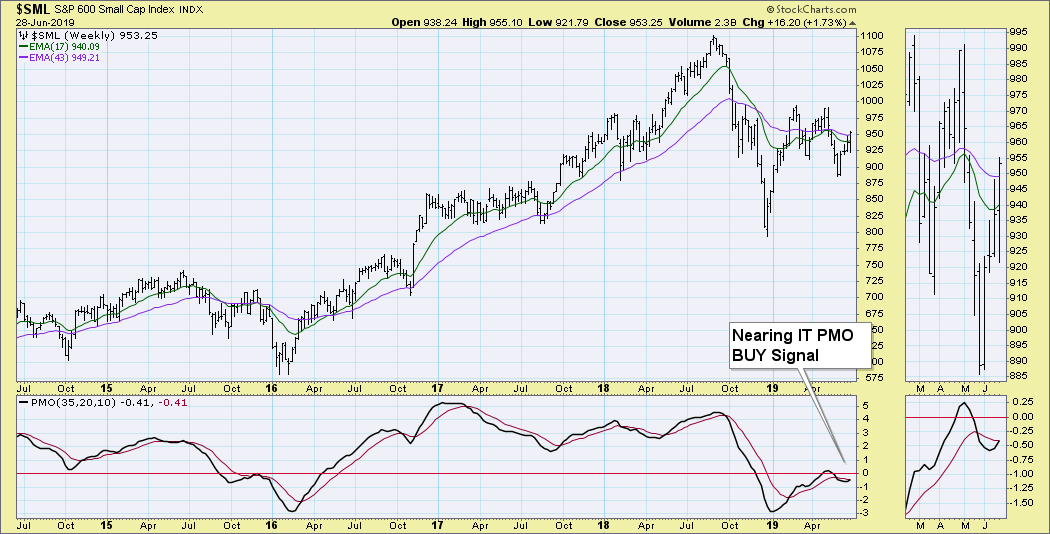Click the 'Nearing IT PMO BUY Signal' annotation box
Viewport: 1050px width, 534px height.
click(x=800, y=344)
